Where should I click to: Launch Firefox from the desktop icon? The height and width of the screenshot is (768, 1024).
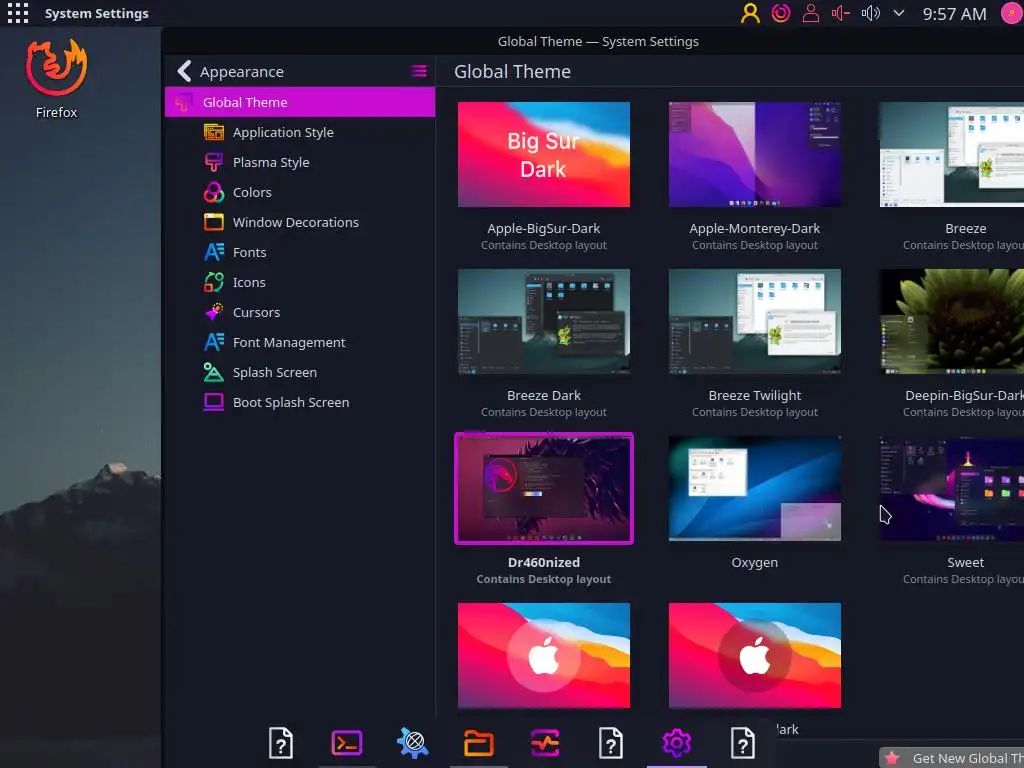pos(56,78)
